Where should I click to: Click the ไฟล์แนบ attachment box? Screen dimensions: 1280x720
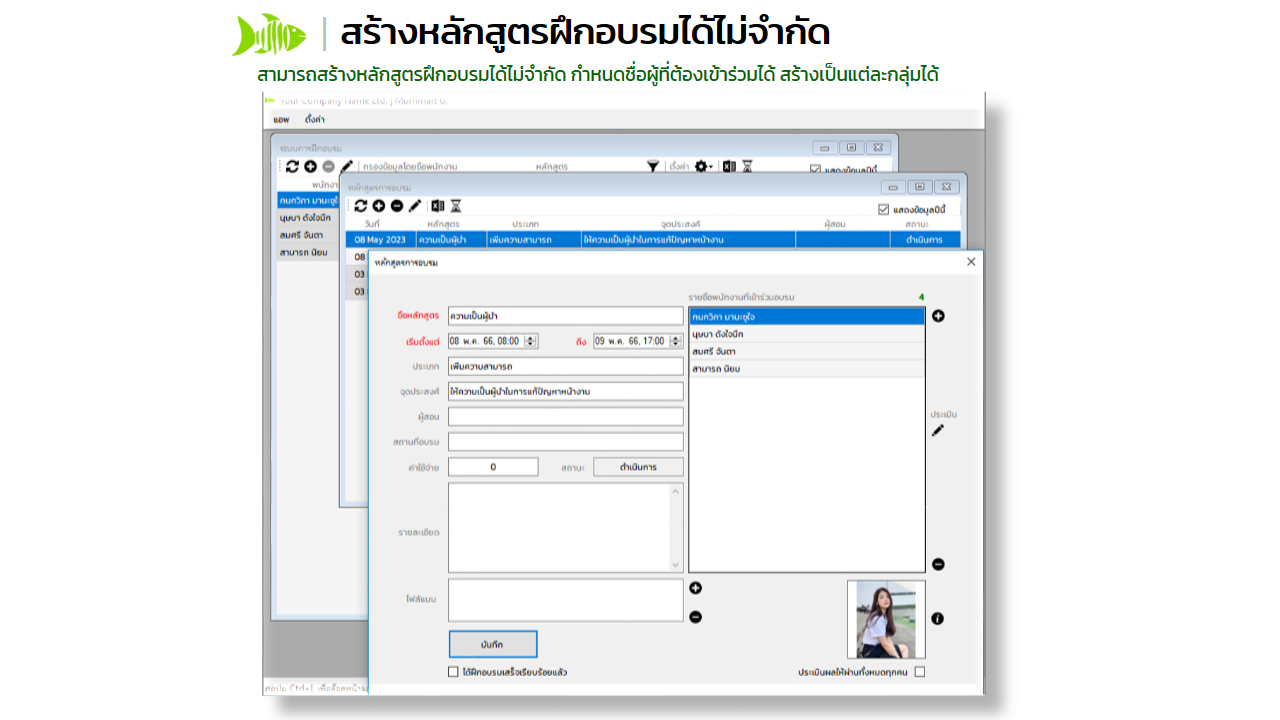(566, 600)
